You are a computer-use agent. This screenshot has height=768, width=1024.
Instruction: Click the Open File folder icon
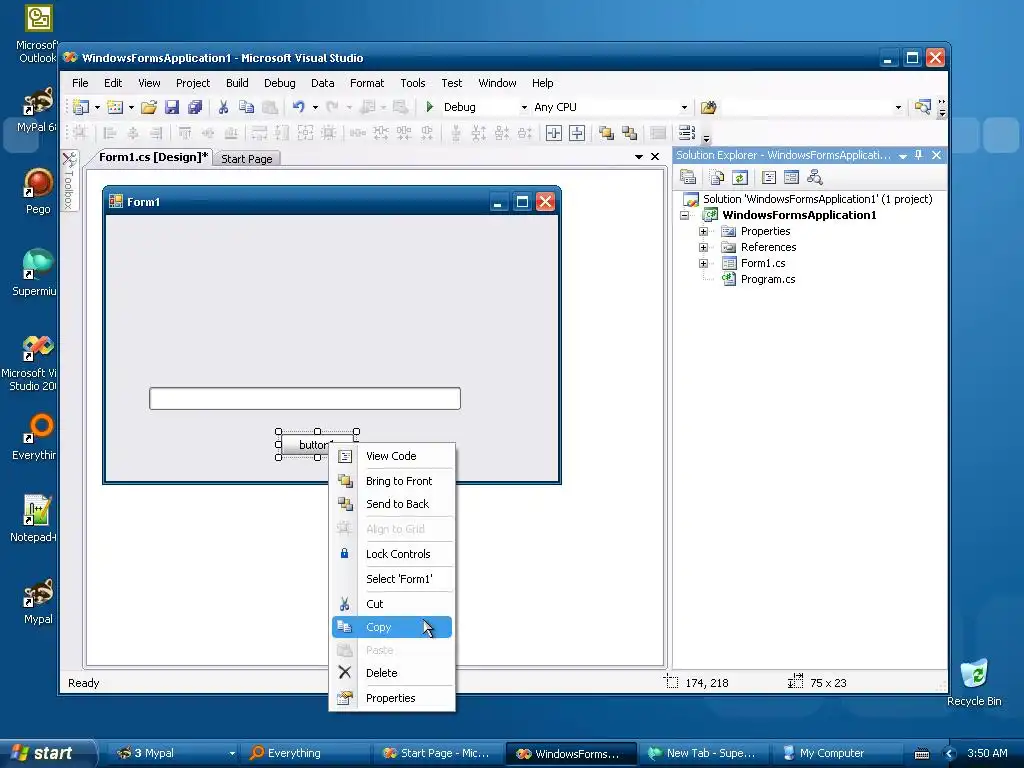149,107
